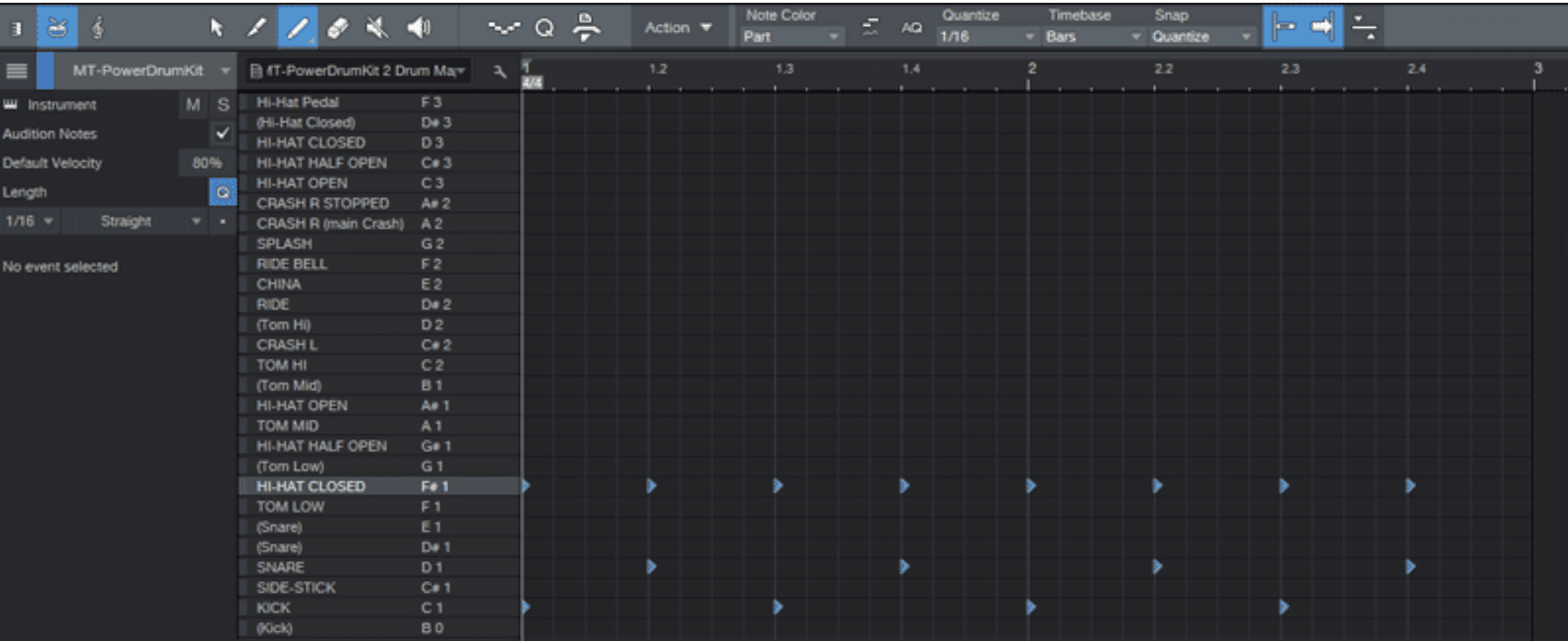Mute the instrument with M button
This screenshot has height=641, width=1568.
click(x=193, y=105)
